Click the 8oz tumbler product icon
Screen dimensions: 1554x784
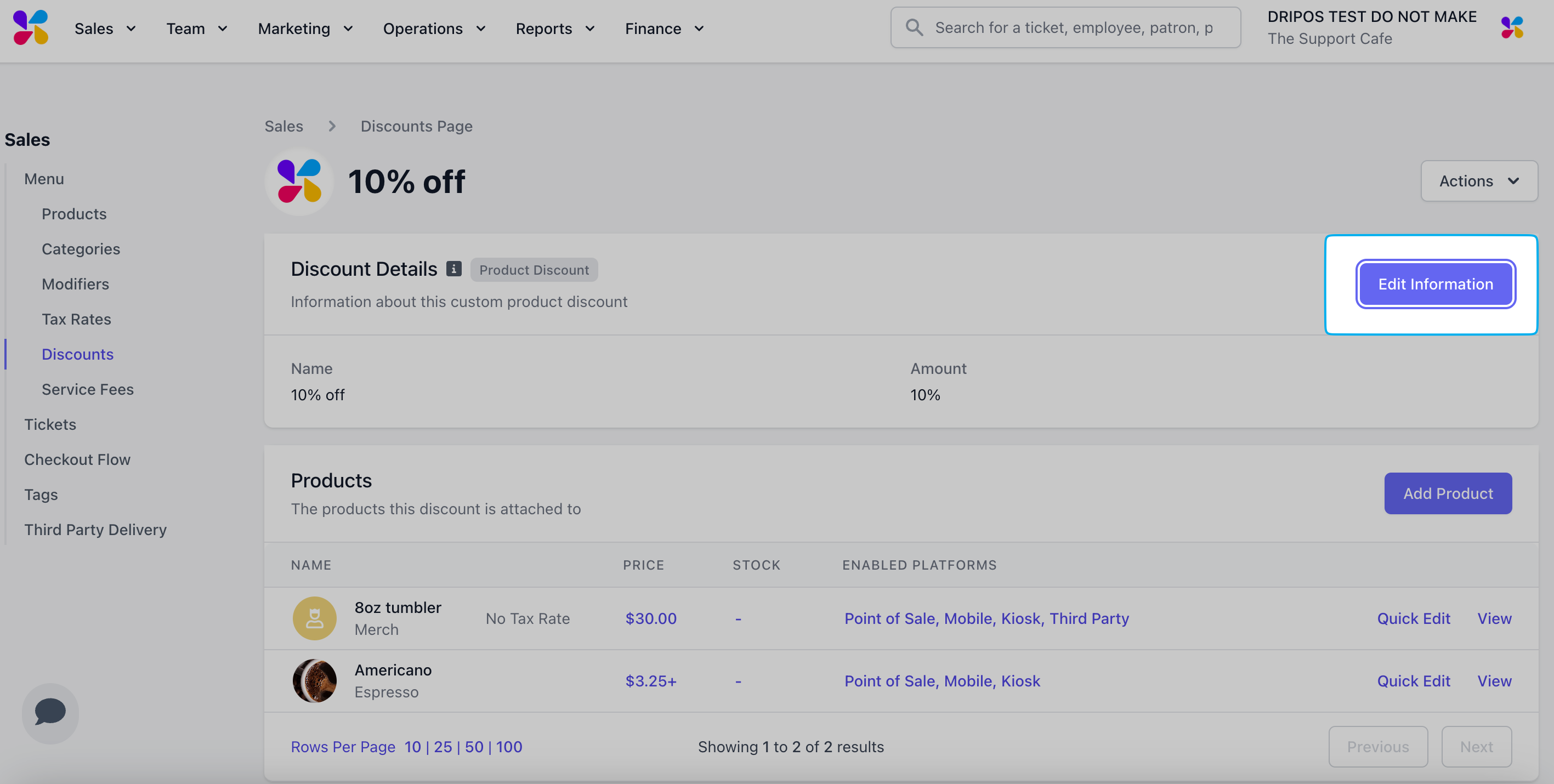click(x=314, y=618)
